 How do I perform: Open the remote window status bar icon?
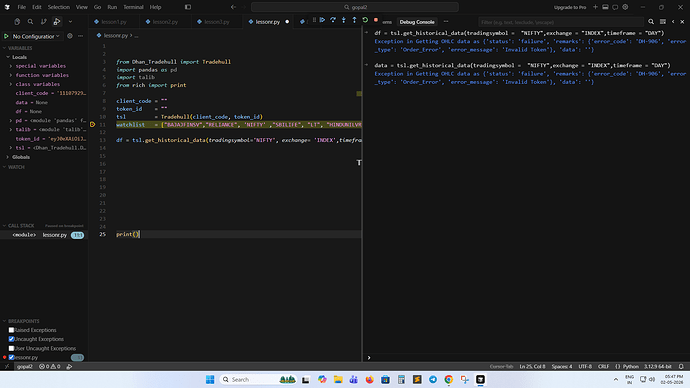(x=7, y=366)
